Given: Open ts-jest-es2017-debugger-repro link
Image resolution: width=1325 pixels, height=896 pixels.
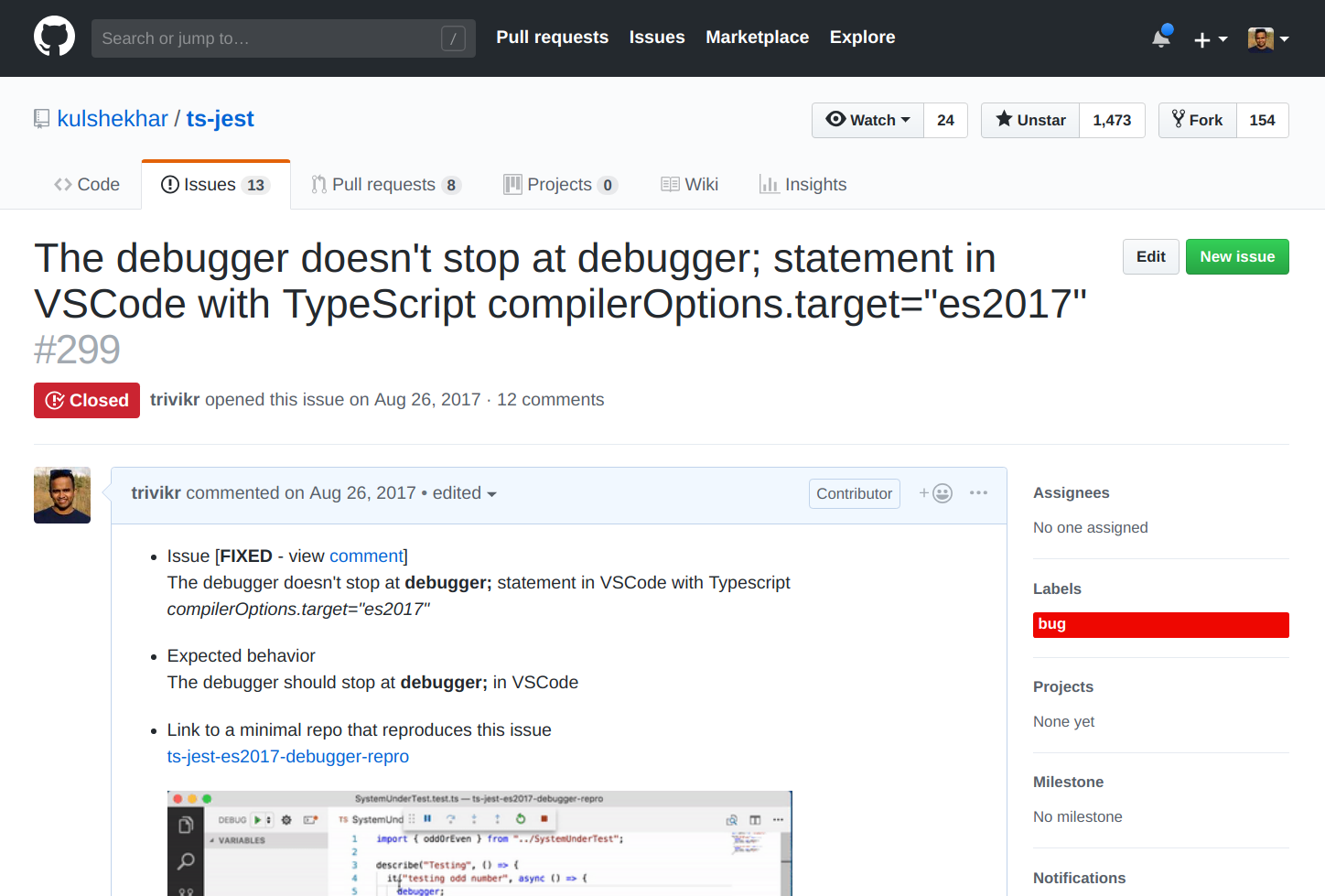Looking at the screenshot, I should (x=288, y=757).
